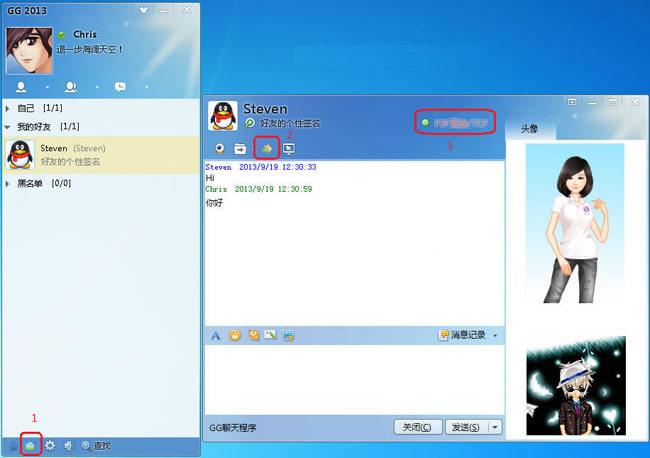The image size is (650, 458).
Task: Select Steven in the friends list
Action: pos(101,155)
